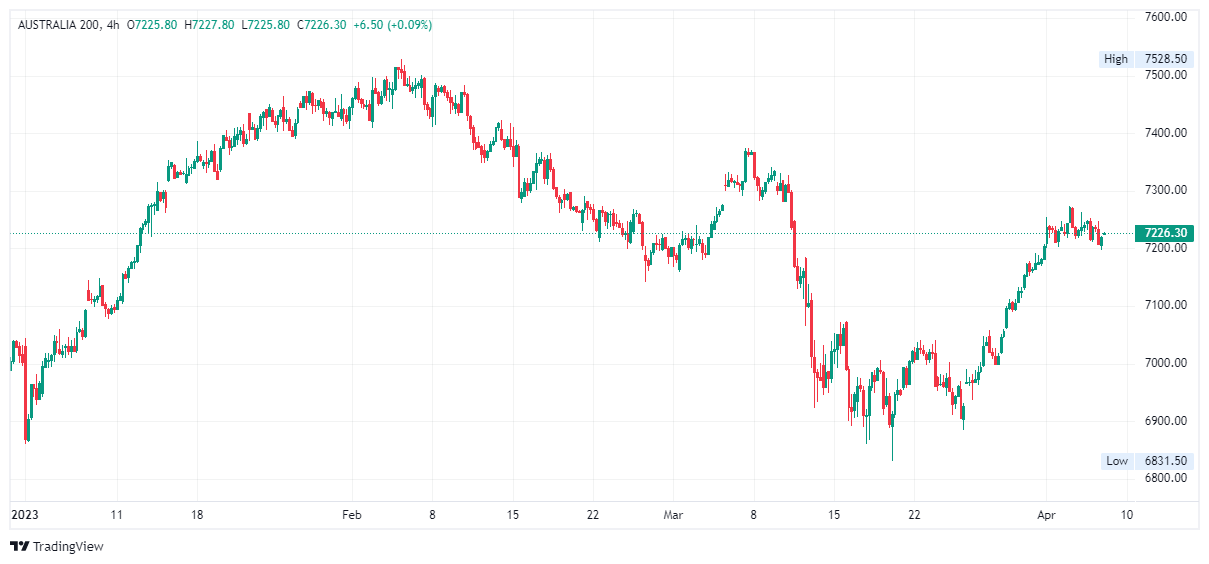Image resolution: width=1209 pixels, height=564 pixels.
Task: Open the TradingView attribution link text
Action: click(x=68, y=547)
